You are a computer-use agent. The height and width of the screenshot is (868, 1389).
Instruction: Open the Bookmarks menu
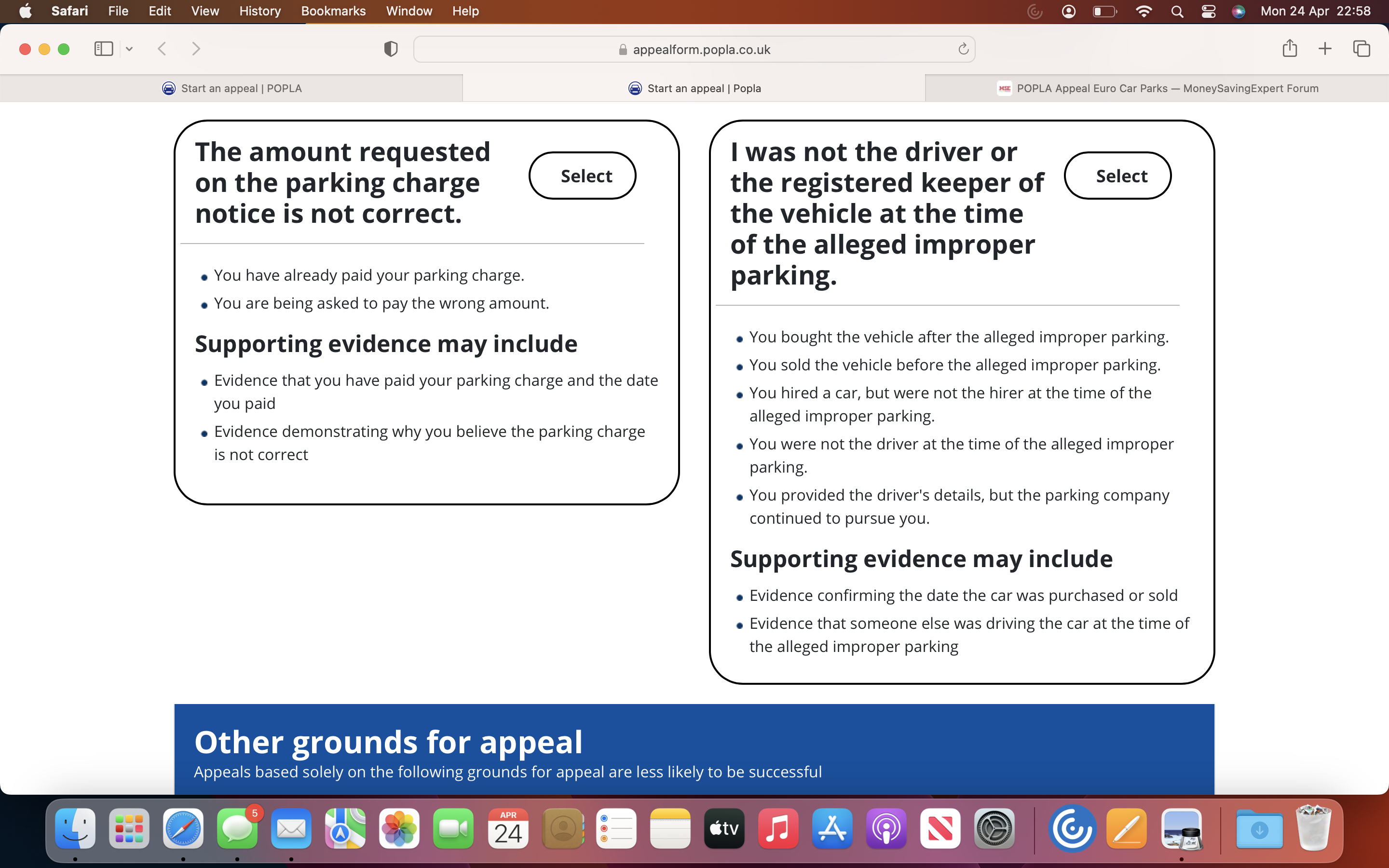tap(333, 11)
